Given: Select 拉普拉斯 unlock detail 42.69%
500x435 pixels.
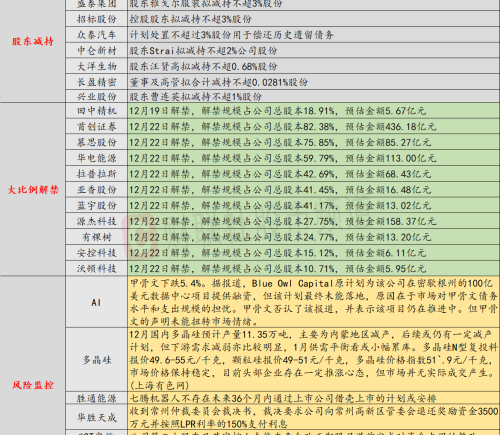Looking at the screenshot, I should pos(280,174).
